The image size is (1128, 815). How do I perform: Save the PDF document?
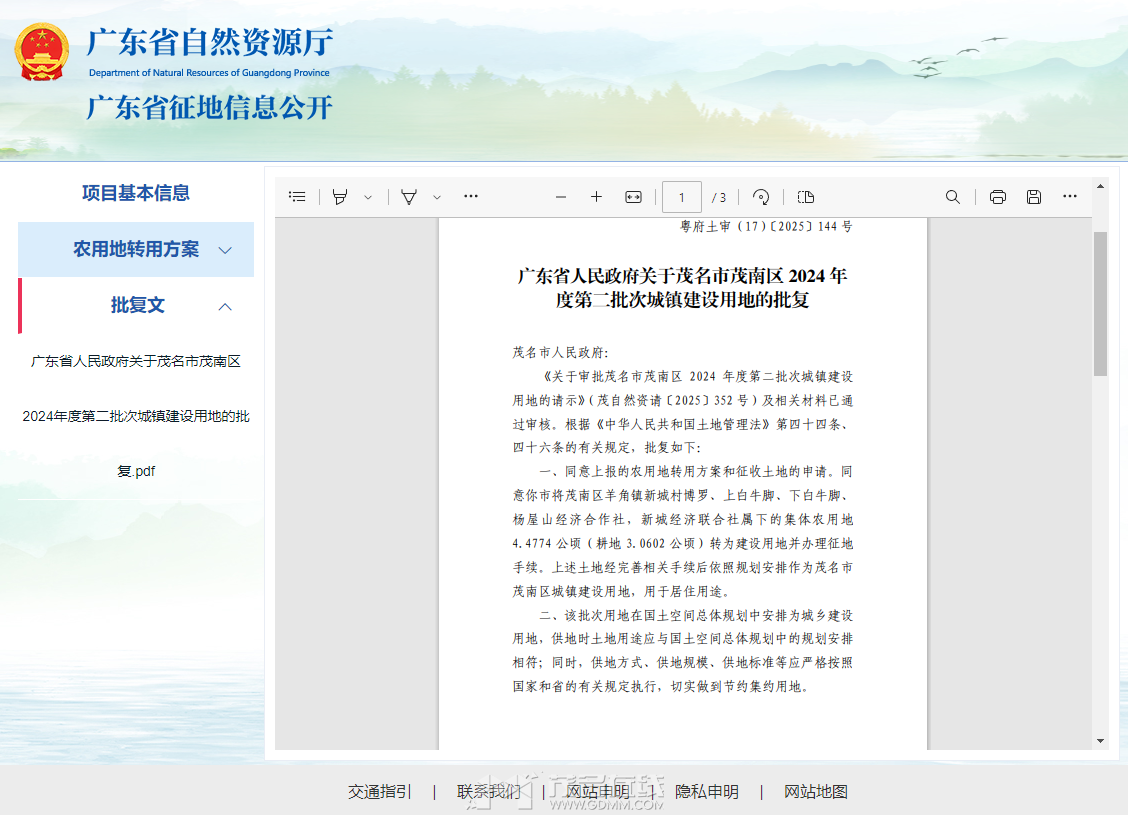tap(1034, 197)
